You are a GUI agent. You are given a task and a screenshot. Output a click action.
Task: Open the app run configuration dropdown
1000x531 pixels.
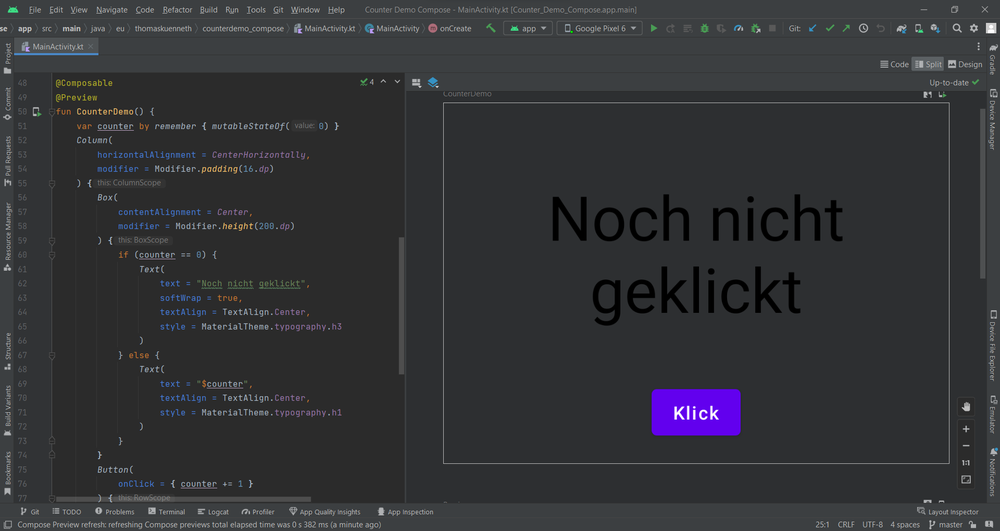(x=529, y=29)
